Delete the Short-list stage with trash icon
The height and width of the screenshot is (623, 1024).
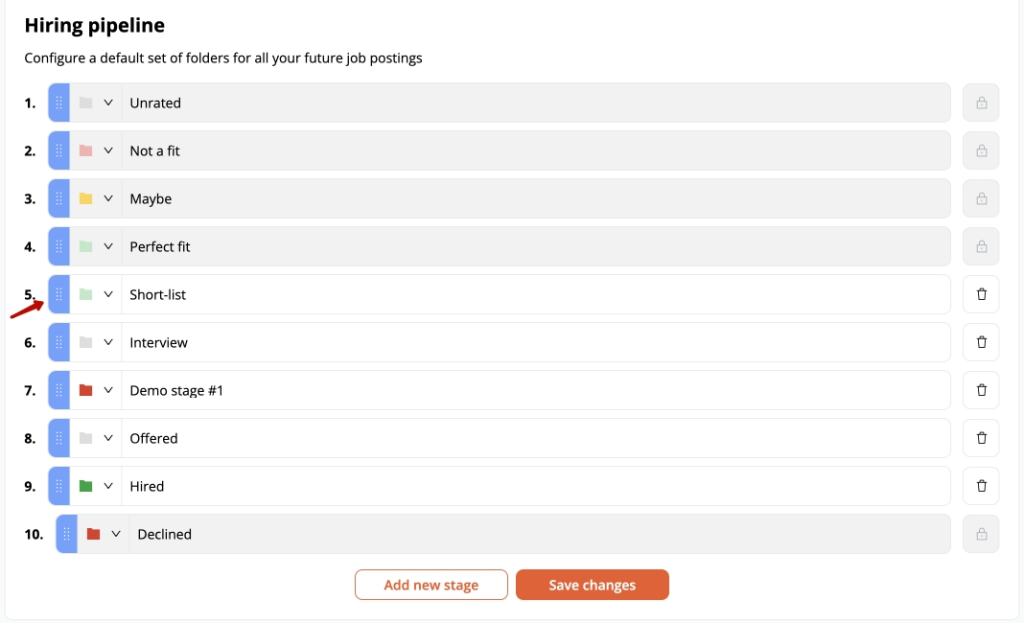point(981,295)
